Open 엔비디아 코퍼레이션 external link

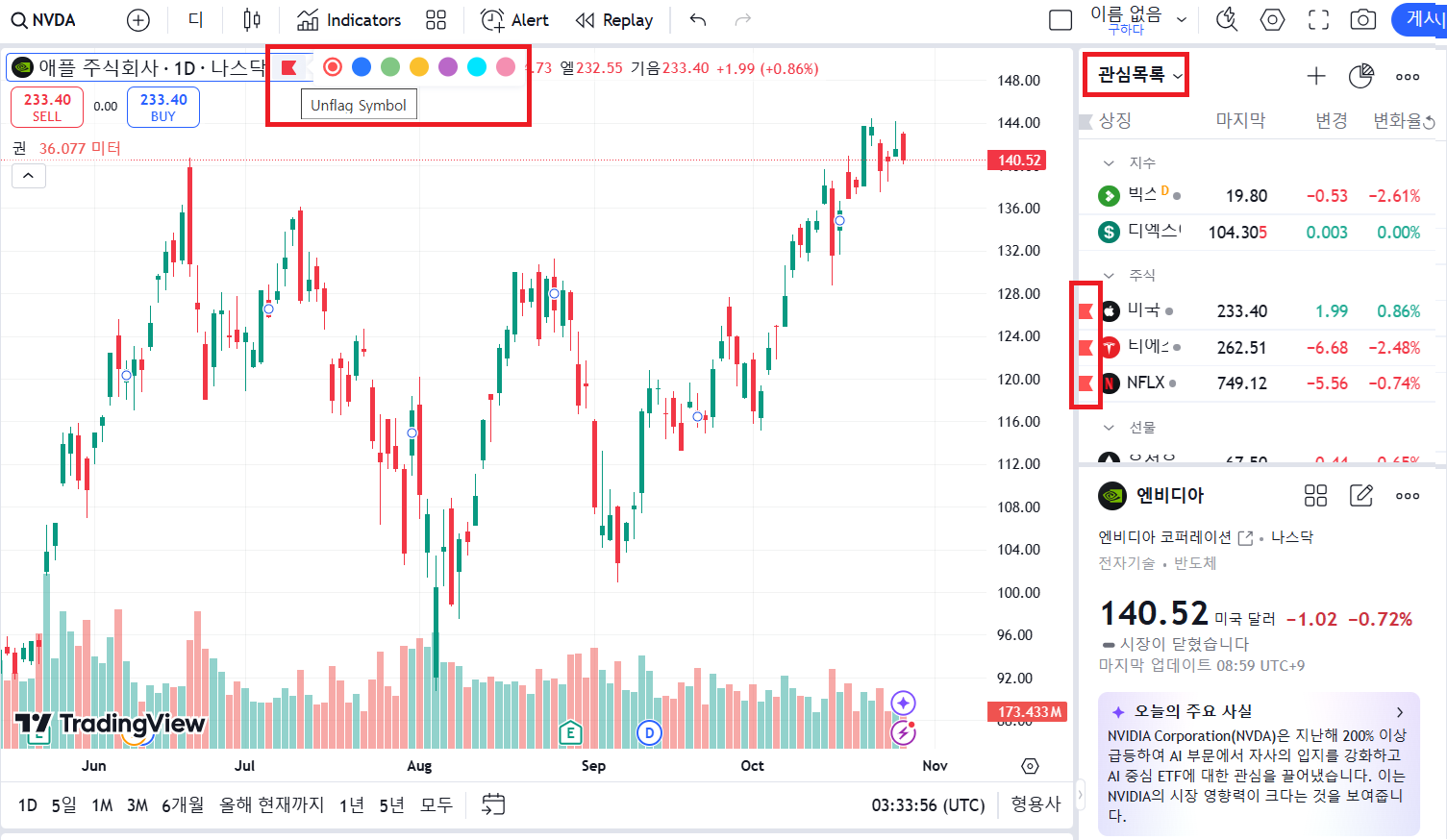point(1245,538)
